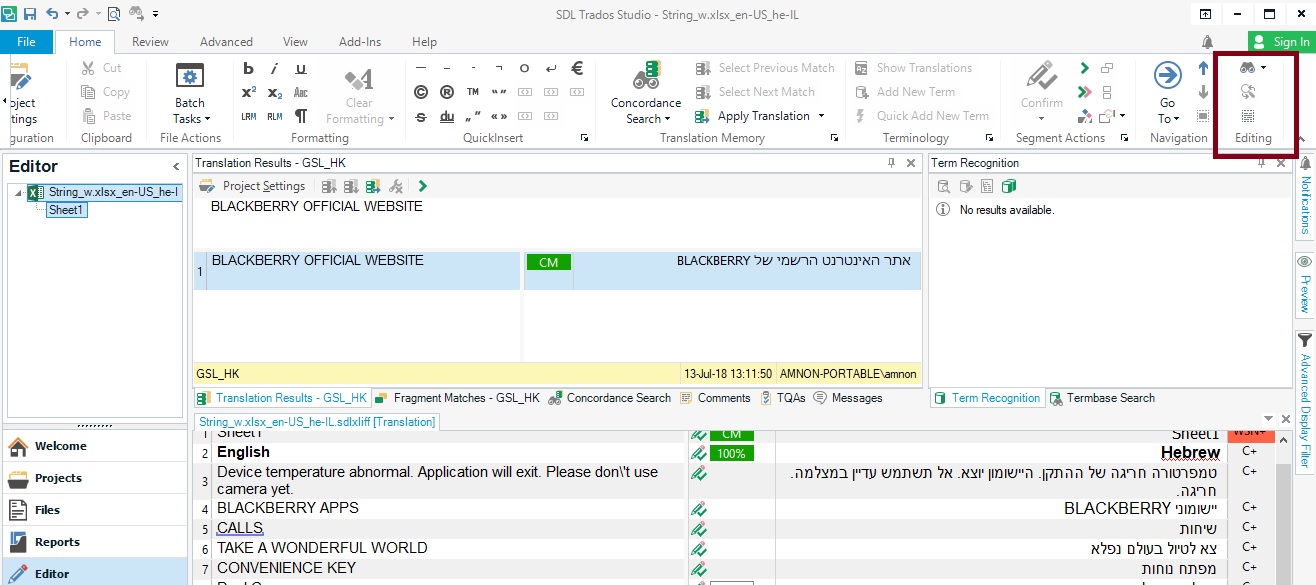
Task: Switch to the Termbase Search tab
Action: (1102, 398)
